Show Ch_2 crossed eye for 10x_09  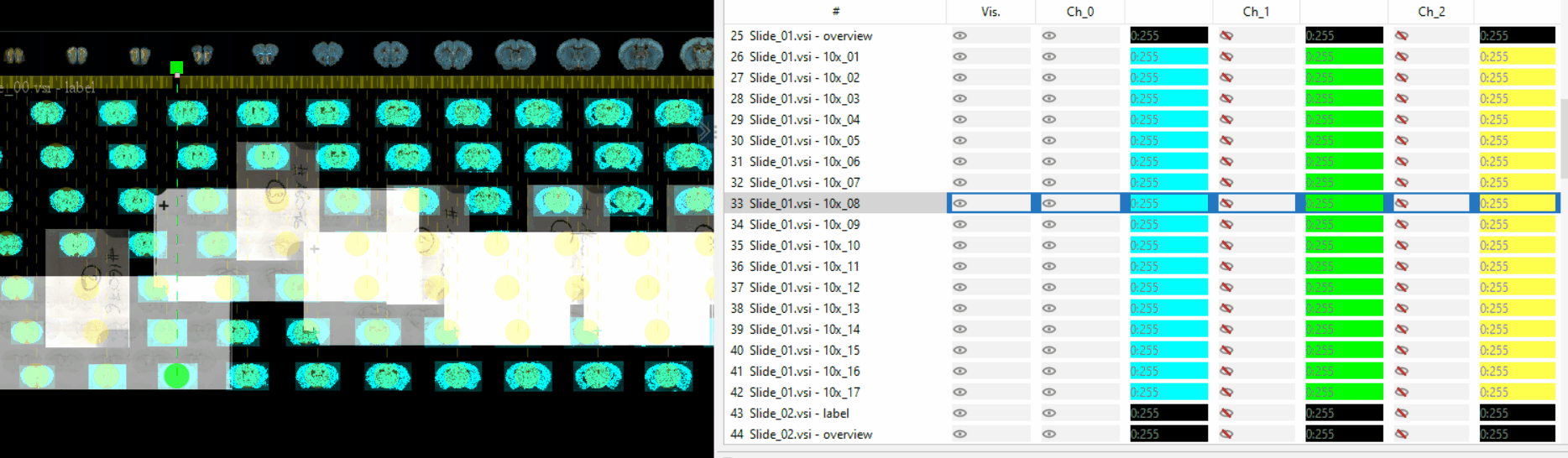(1402, 224)
